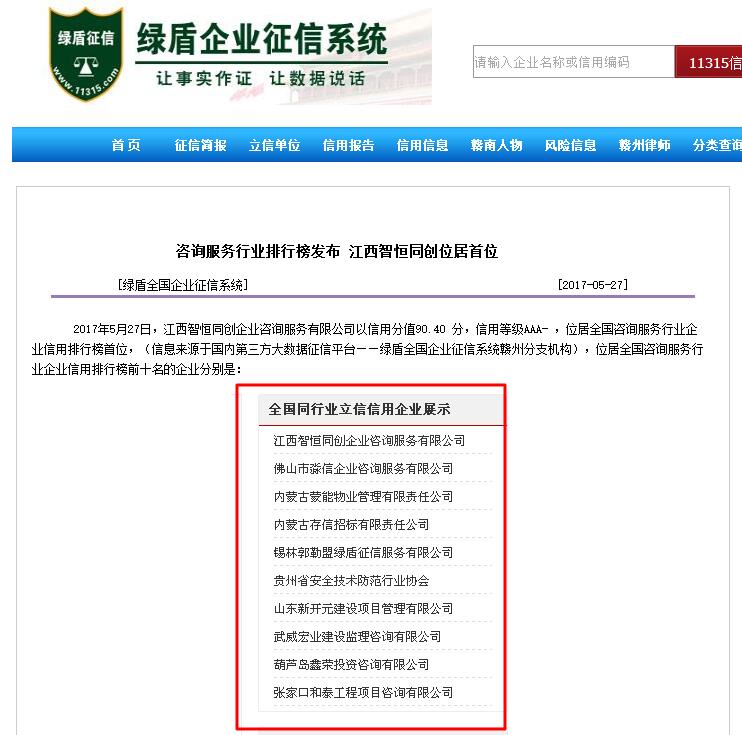Open 佛山市淼信企业咨询服务有限公司
Image resolution: width=742 pixels, height=735 pixels.
coord(363,469)
